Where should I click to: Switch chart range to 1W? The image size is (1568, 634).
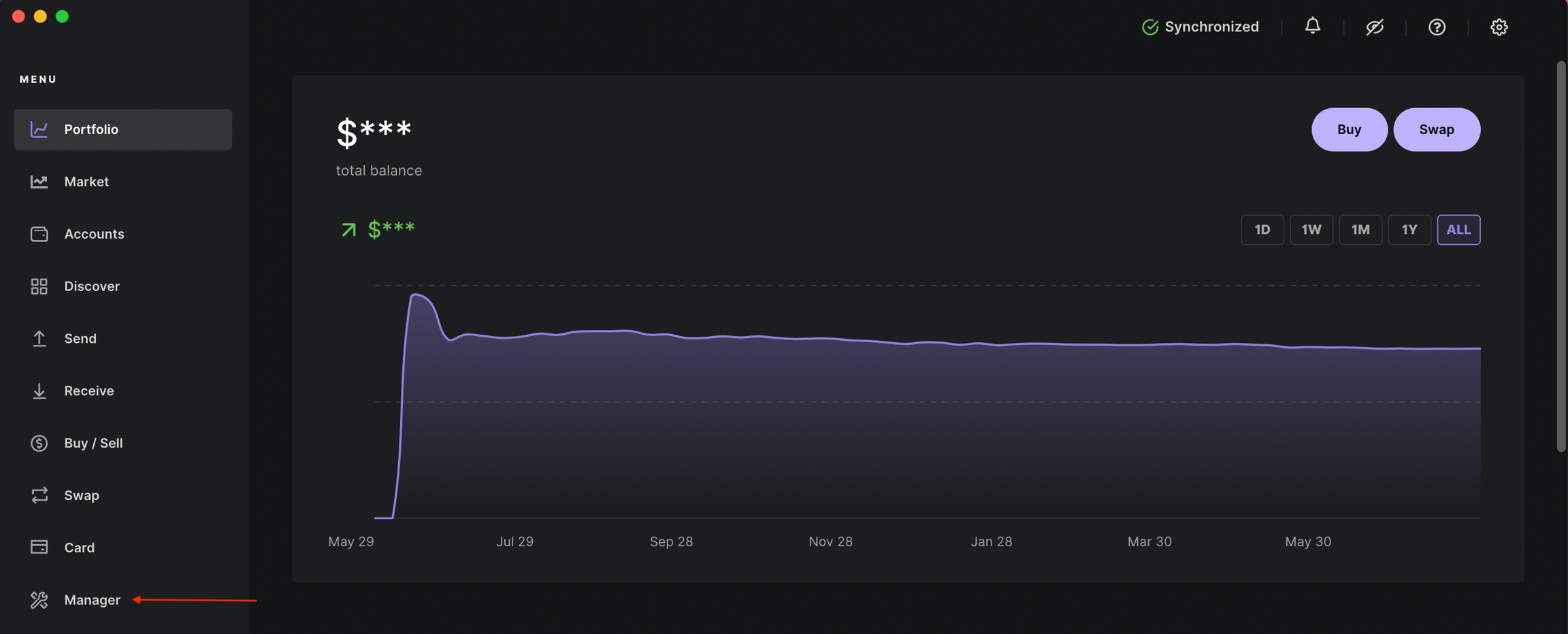click(1311, 230)
